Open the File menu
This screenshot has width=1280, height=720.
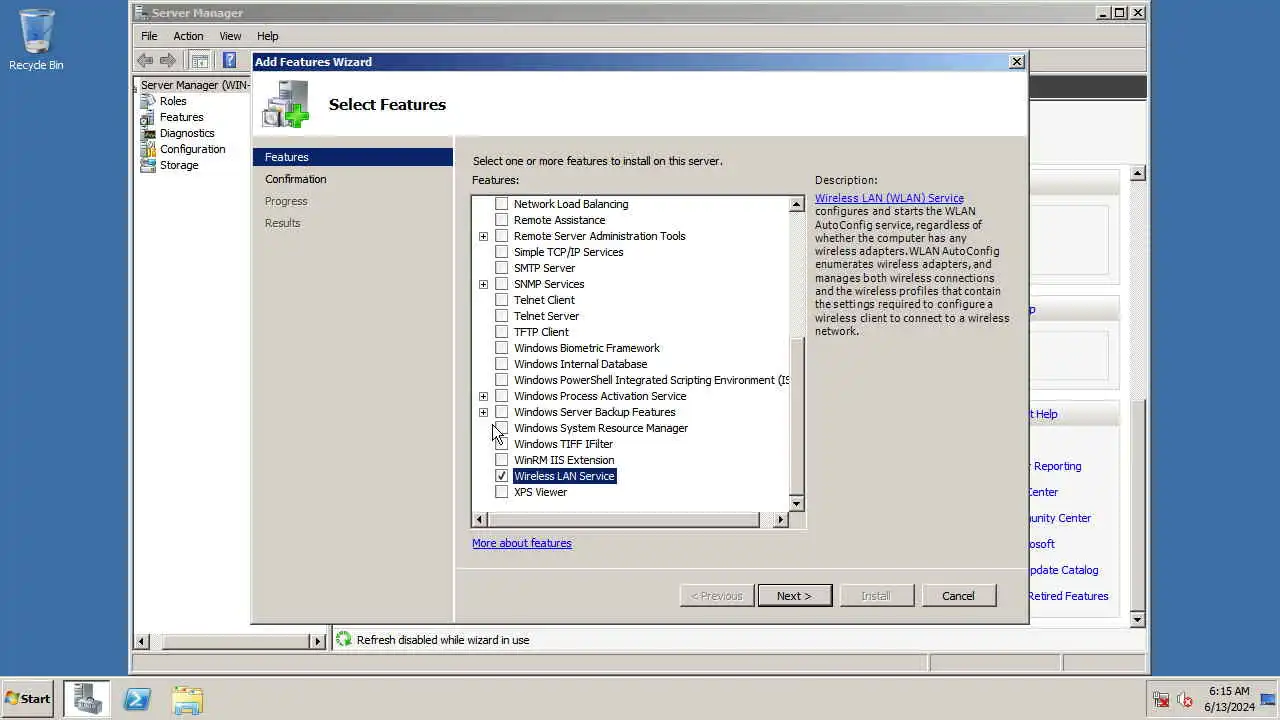tap(149, 36)
